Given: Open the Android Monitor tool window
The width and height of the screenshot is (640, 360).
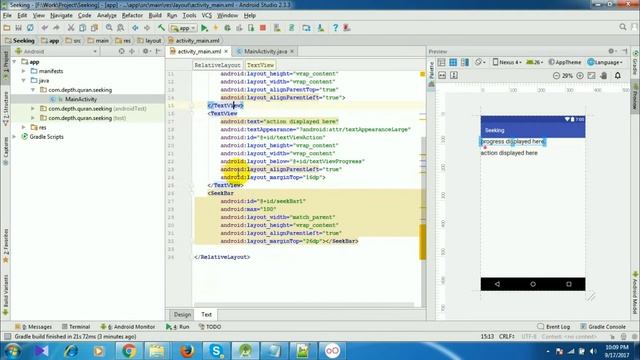Looking at the screenshot, I should click(x=128, y=327).
